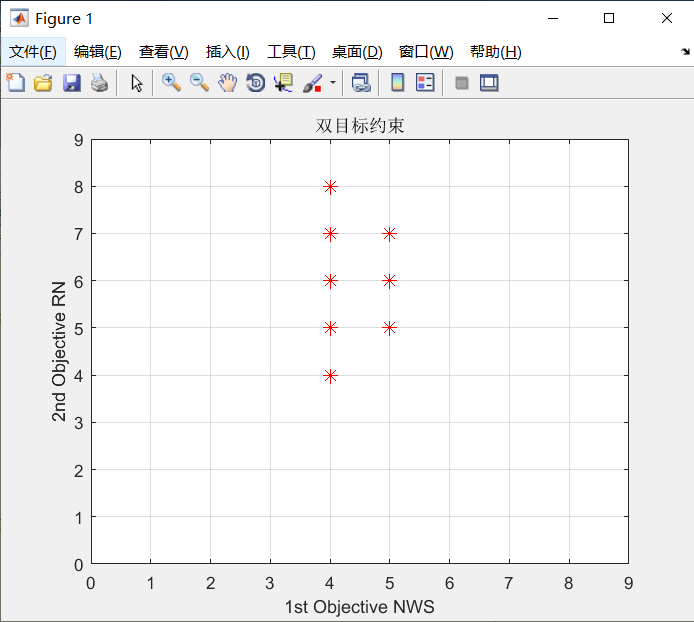Select the Edit Plot arrow tool
This screenshot has width=694, height=622.
click(x=137, y=83)
